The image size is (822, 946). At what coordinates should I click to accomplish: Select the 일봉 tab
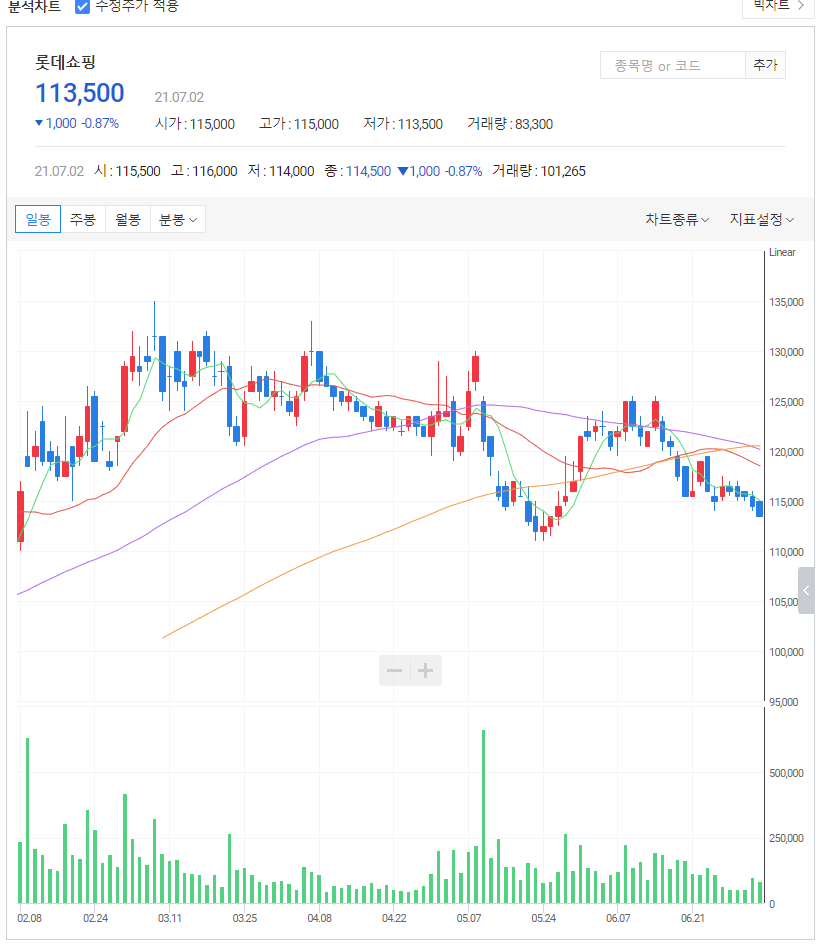pos(38,219)
